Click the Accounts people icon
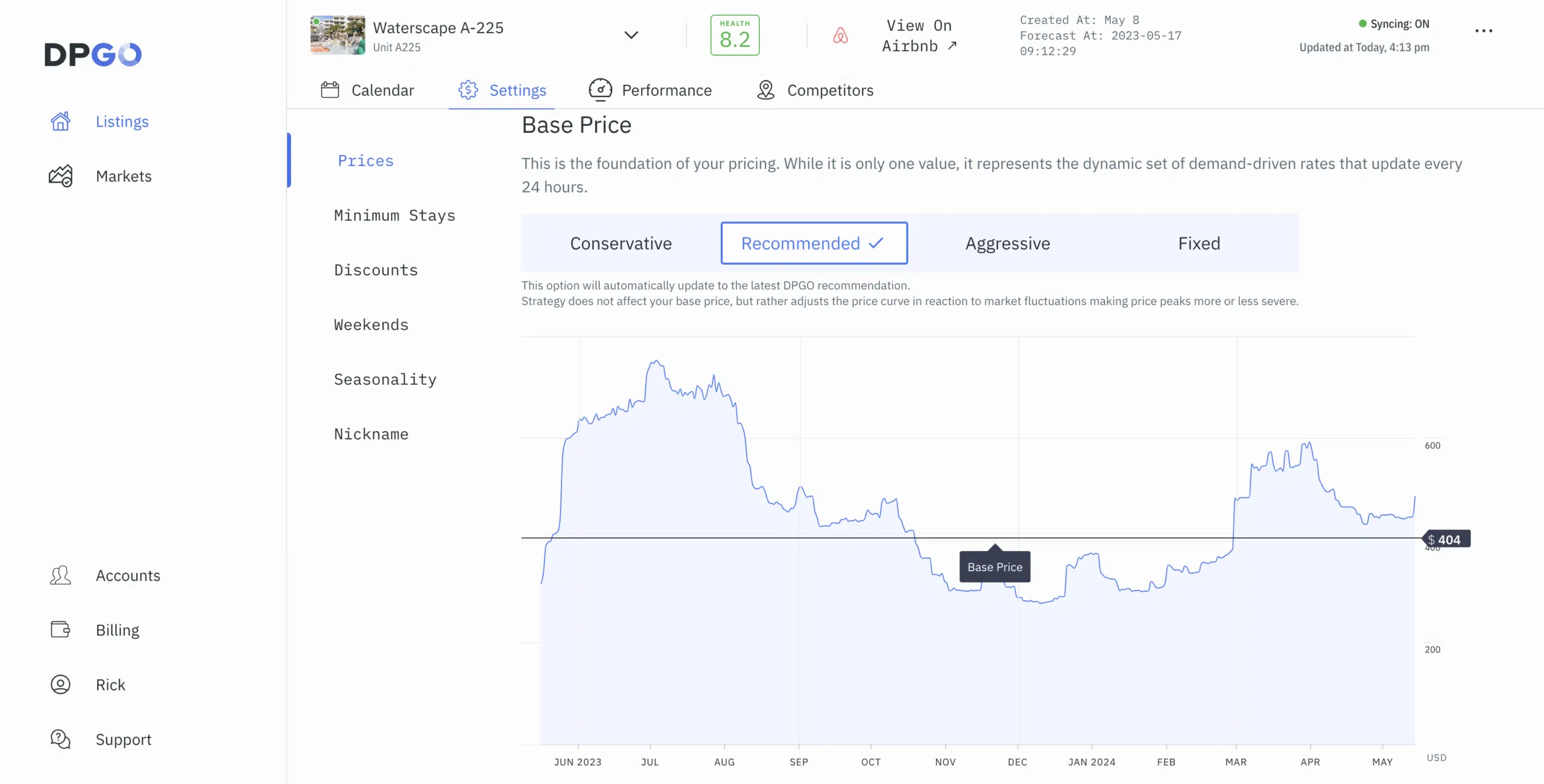 [x=60, y=575]
